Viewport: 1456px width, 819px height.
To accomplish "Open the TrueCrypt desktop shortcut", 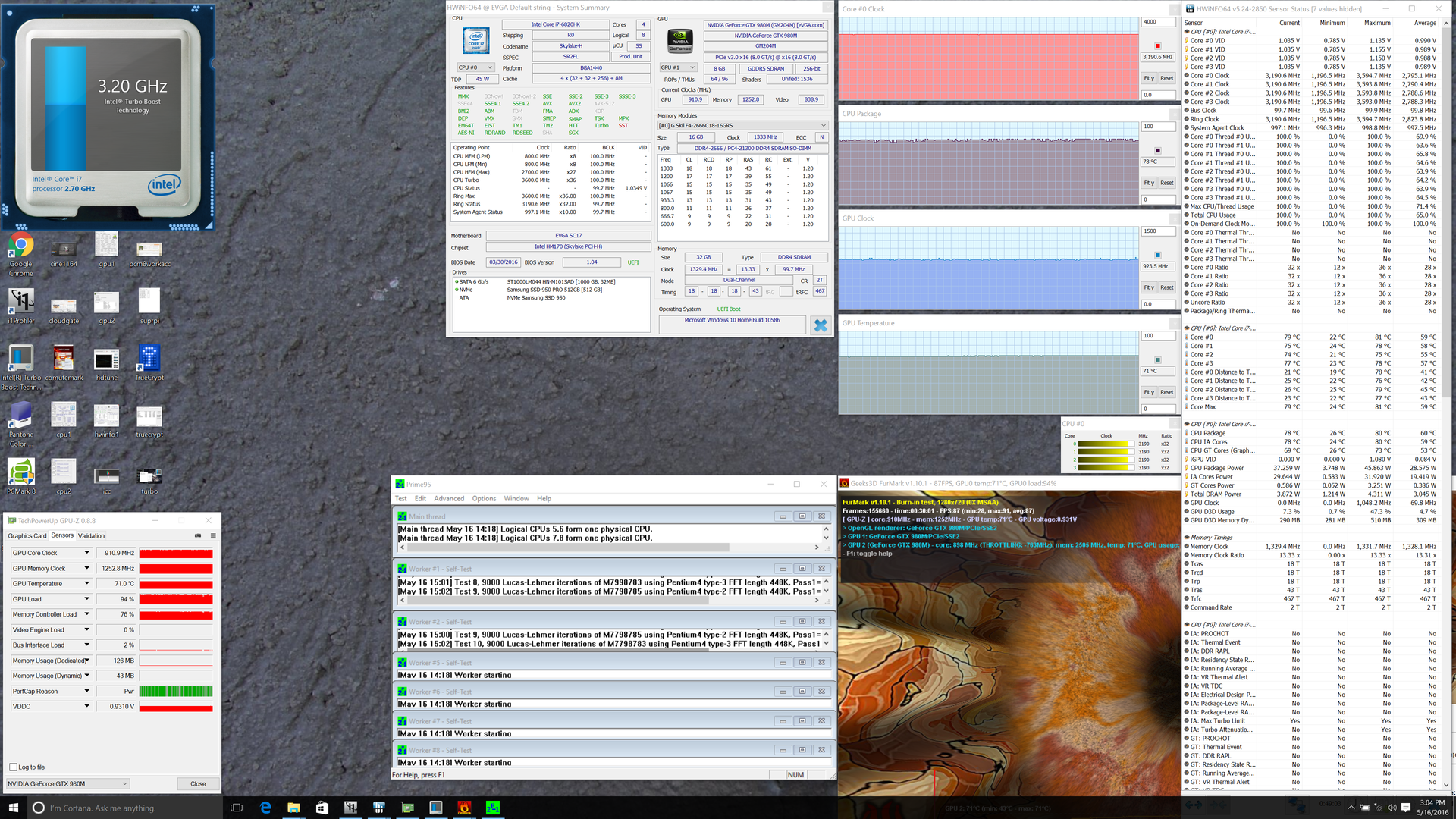I will (x=149, y=363).
